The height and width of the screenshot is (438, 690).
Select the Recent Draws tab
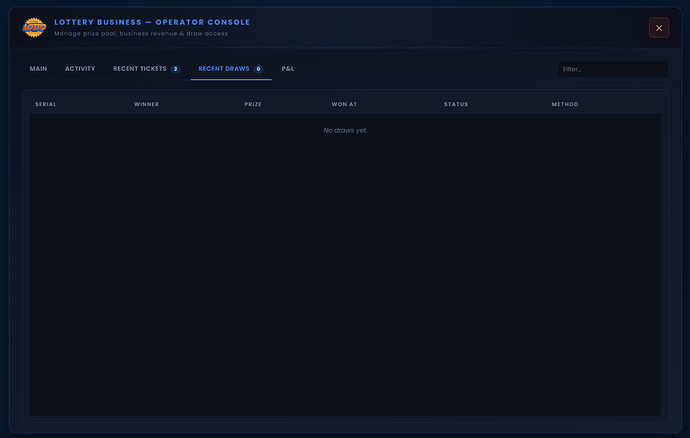[x=231, y=69]
